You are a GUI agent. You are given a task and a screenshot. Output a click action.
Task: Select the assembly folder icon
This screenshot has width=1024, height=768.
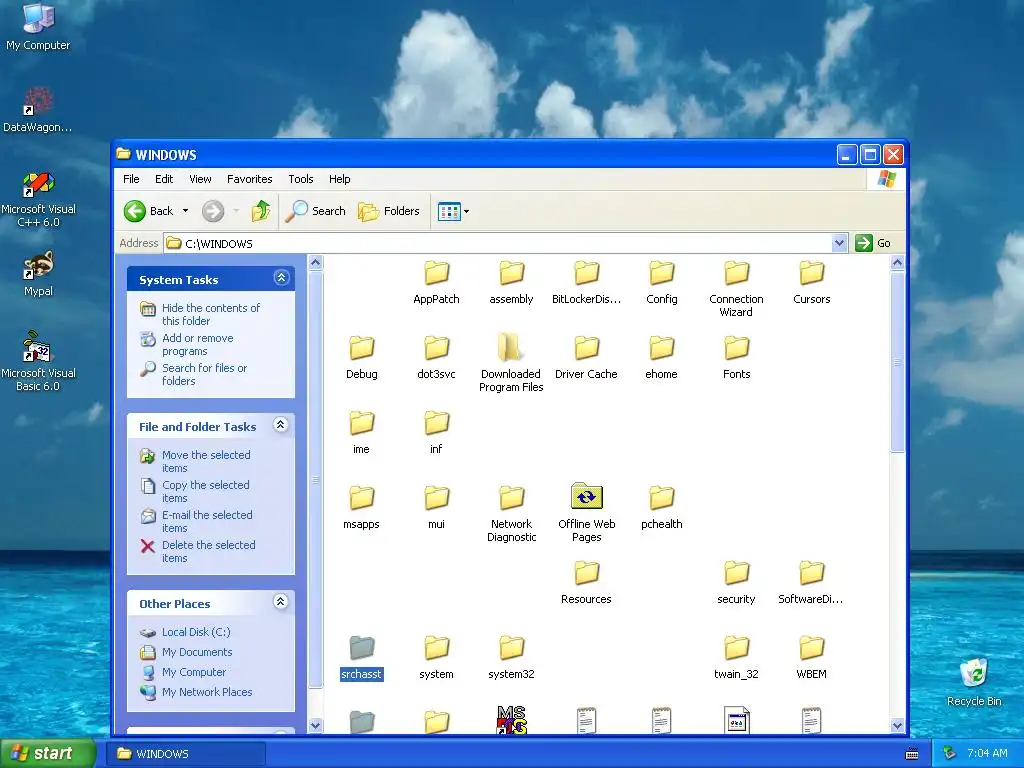point(511,273)
